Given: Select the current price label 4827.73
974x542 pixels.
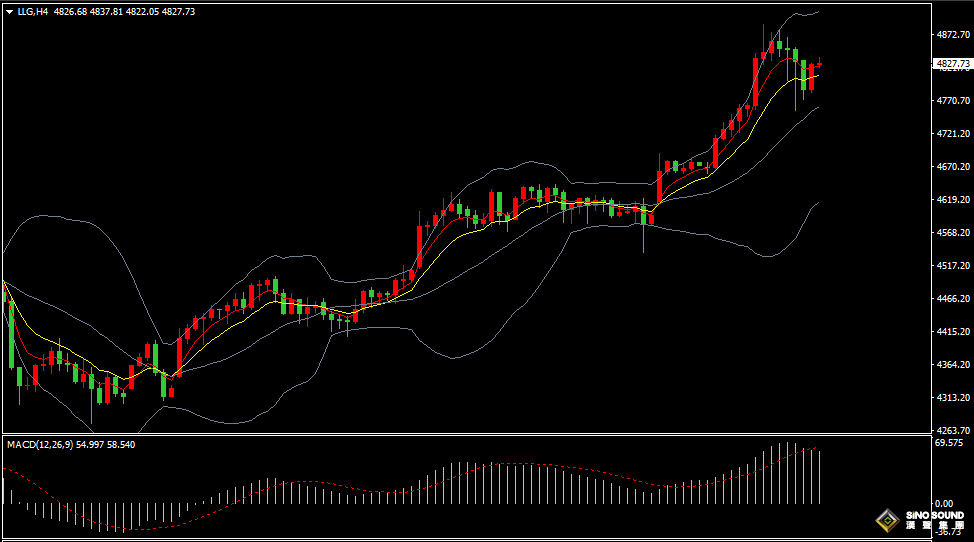Looking at the screenshot, I should pyautogui.click(x=952, y=63).
